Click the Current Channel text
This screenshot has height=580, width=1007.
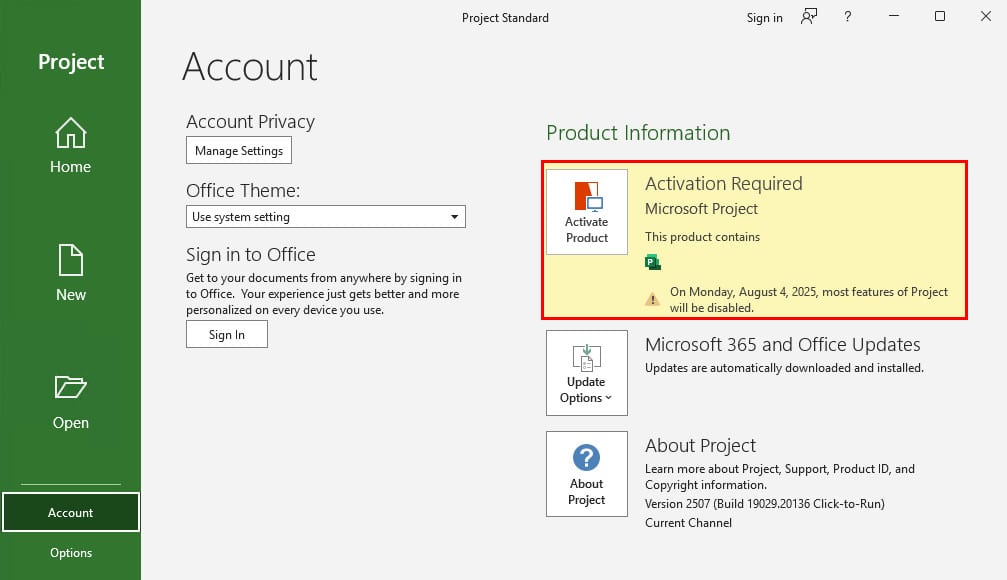pos(688,523)
